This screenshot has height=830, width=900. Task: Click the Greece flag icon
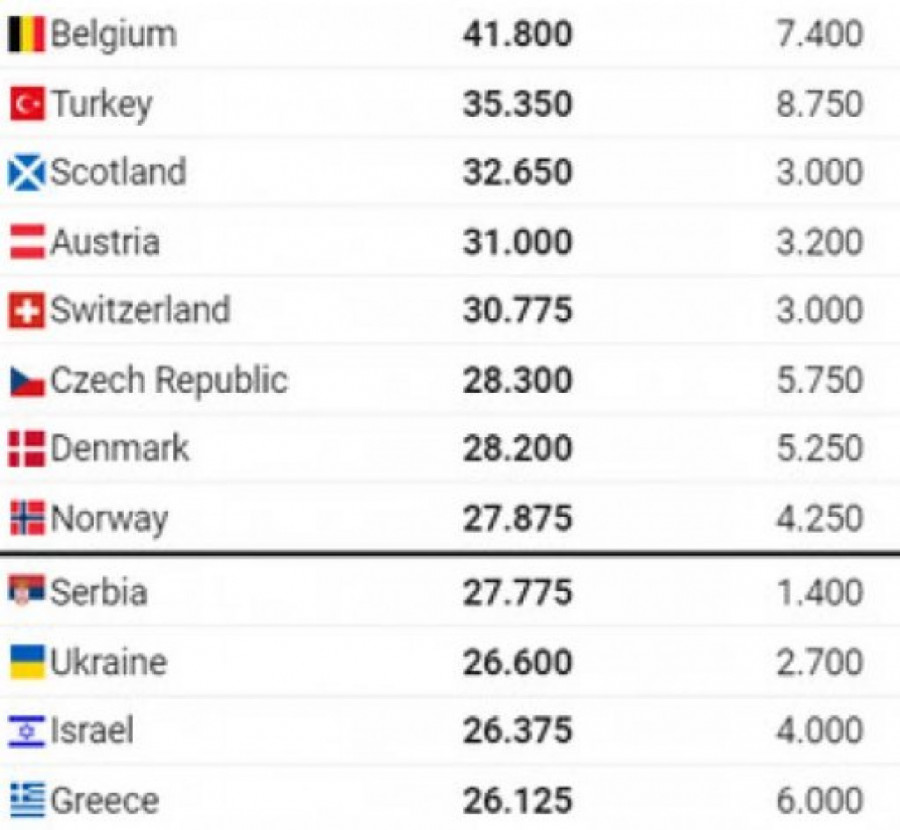tap(27, 800)
